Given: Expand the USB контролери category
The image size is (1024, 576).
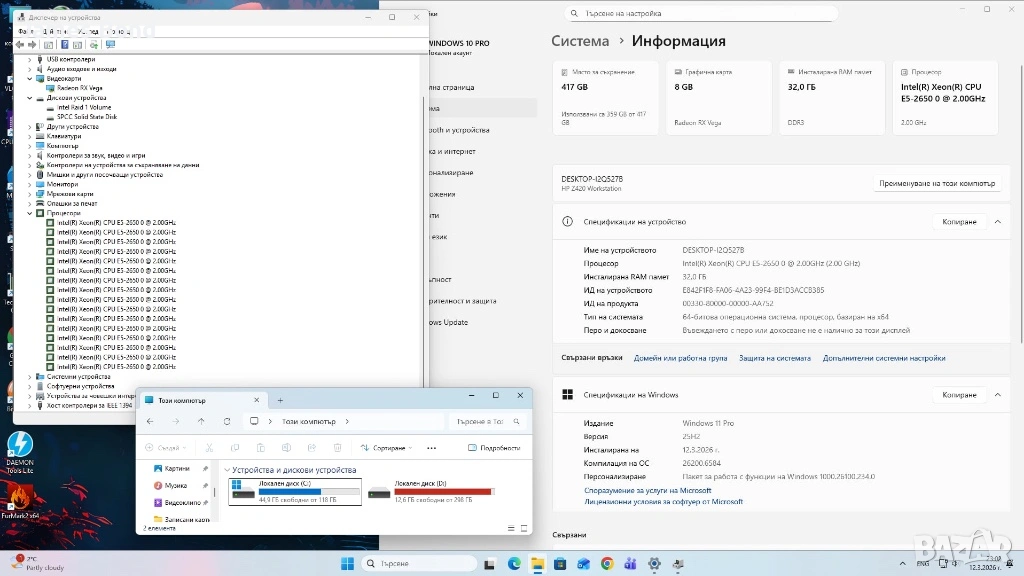Looking at the screenshot, I should click(x=30, y=59).
